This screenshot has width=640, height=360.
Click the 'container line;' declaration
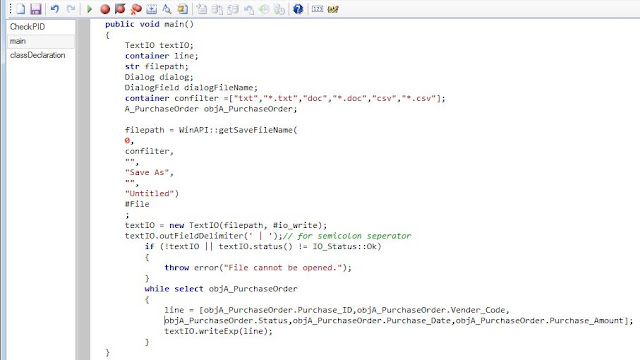(x=162, y=56)
